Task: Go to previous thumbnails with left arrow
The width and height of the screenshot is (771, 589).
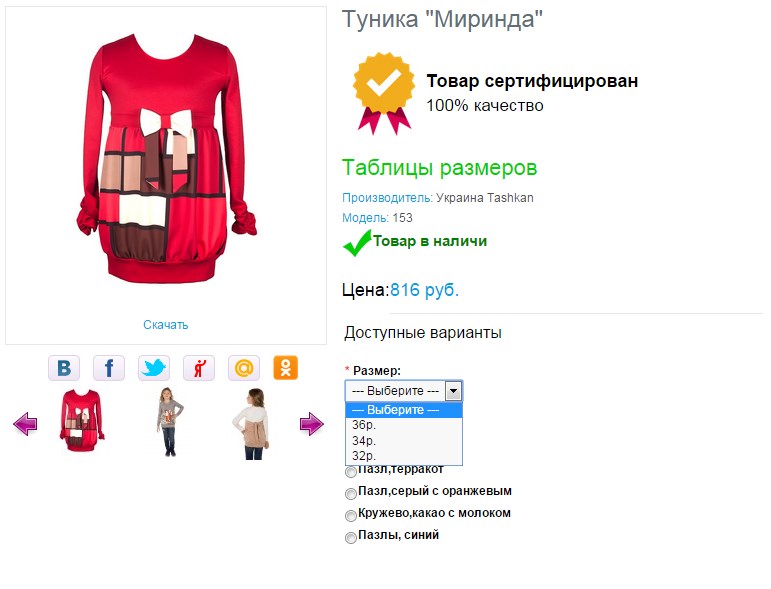Action: point(25,424)
